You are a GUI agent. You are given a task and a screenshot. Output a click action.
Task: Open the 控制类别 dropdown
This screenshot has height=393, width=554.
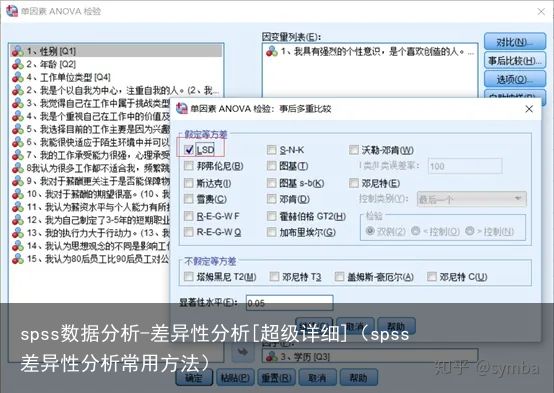pos(472,199)
